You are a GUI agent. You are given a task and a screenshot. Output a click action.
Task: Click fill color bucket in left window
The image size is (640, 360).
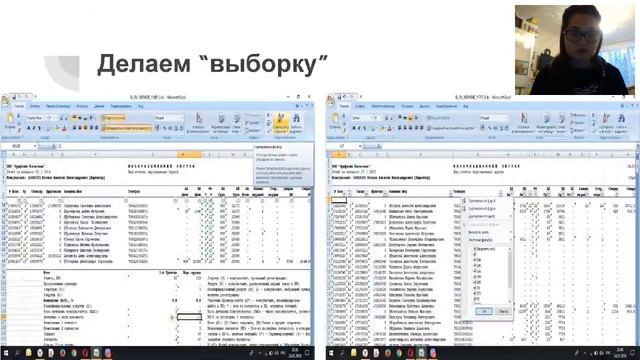pos(56,128)
